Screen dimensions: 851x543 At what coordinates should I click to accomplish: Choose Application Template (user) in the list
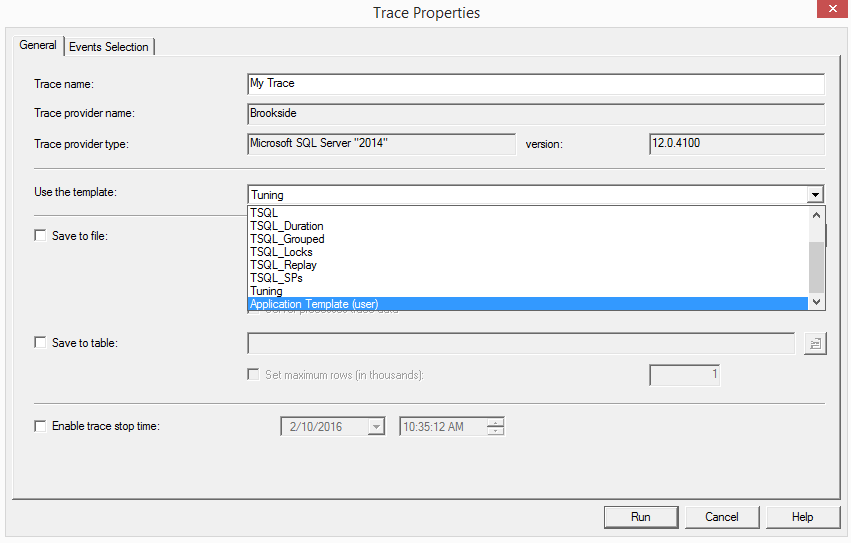click(314, 304)
